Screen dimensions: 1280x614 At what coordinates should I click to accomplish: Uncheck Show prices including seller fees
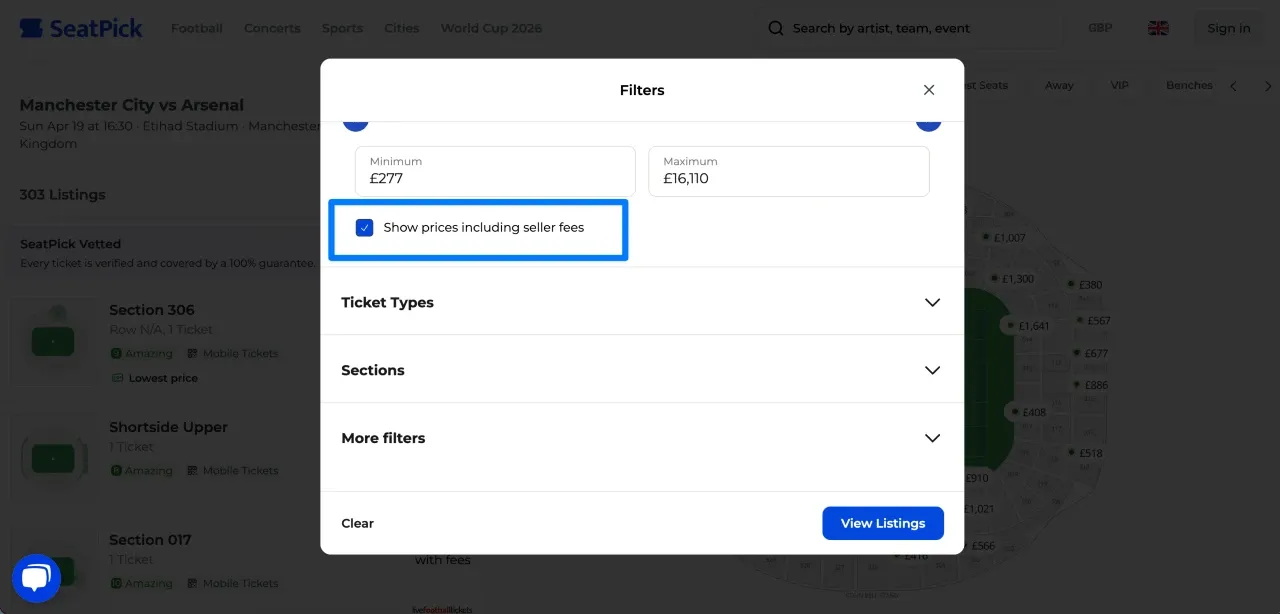364,227
